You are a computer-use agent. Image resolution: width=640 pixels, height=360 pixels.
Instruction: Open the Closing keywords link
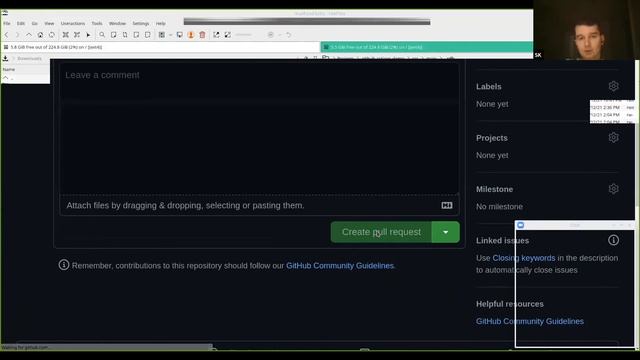tap(524, 258)
